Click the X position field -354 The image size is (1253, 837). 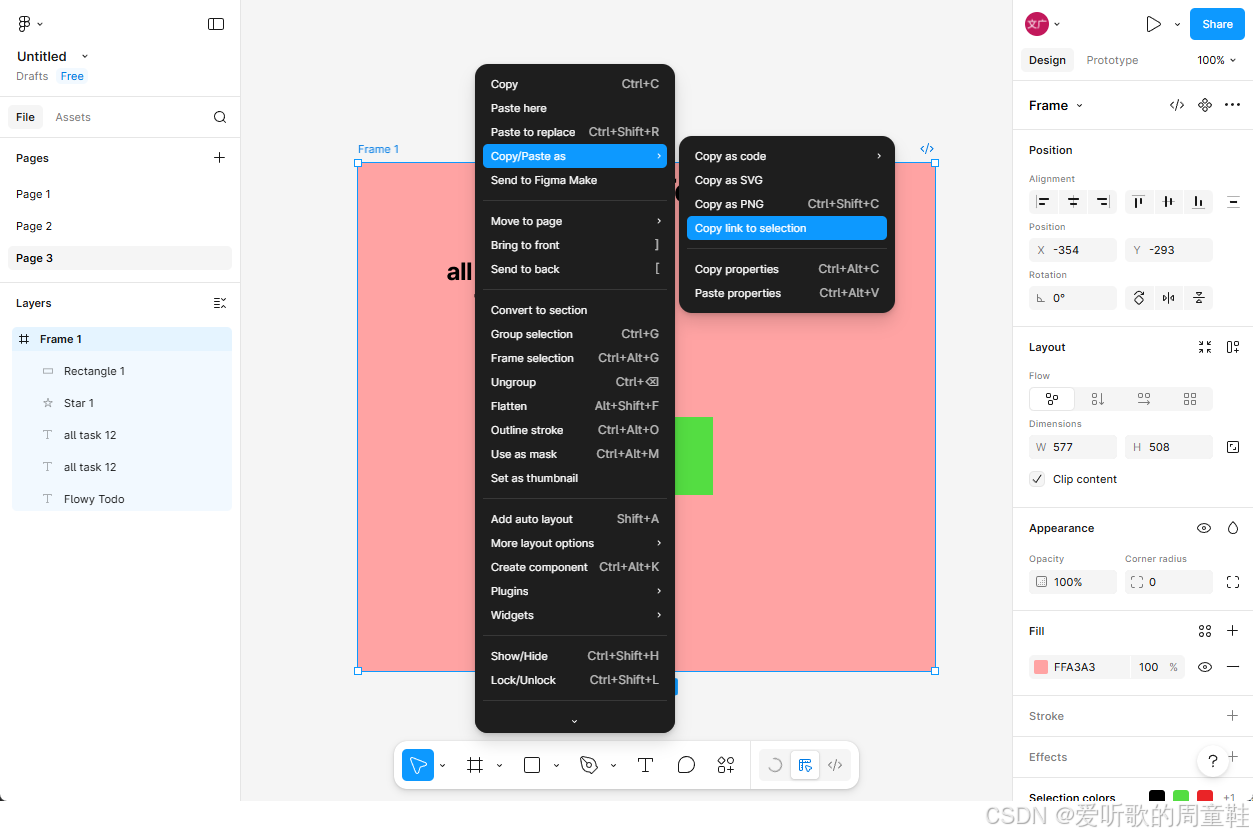click(1073, 250)
